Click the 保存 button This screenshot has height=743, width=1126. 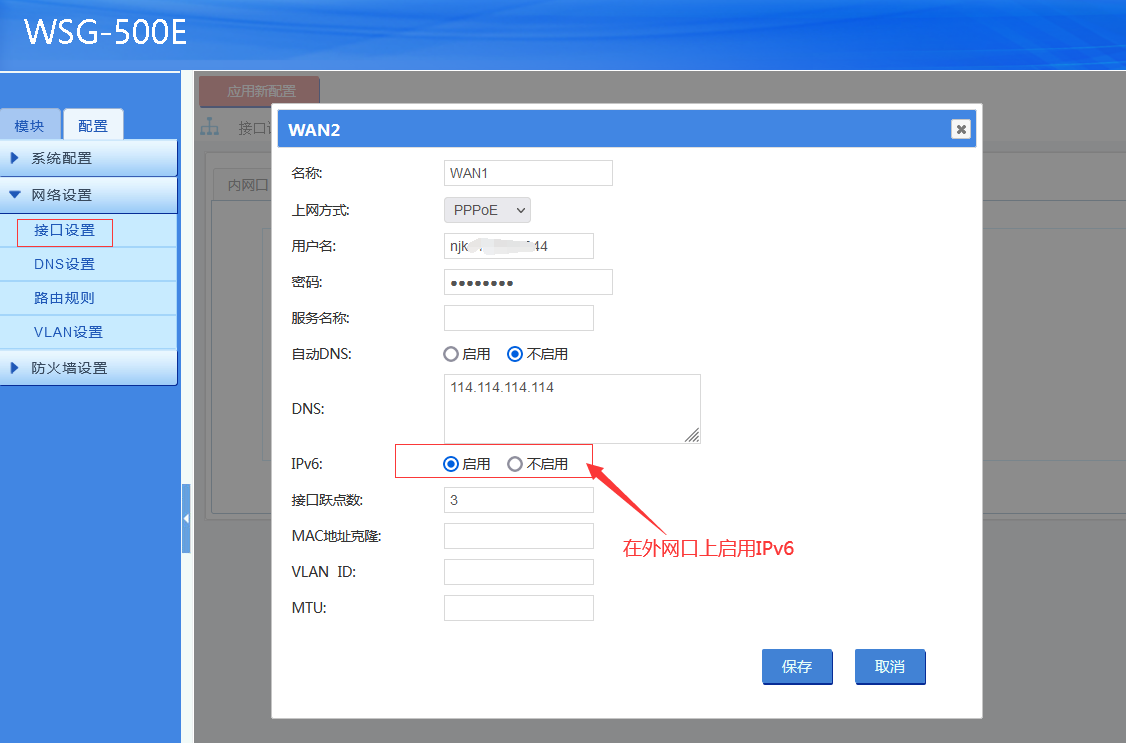(797, 667)
